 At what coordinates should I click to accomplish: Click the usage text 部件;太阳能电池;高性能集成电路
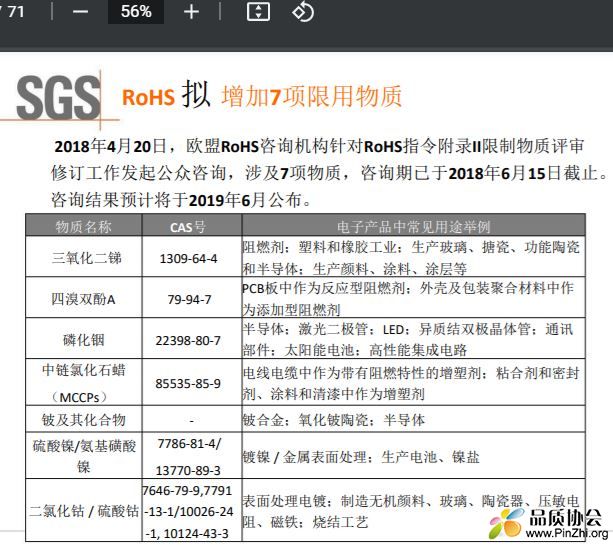[355, 350]
